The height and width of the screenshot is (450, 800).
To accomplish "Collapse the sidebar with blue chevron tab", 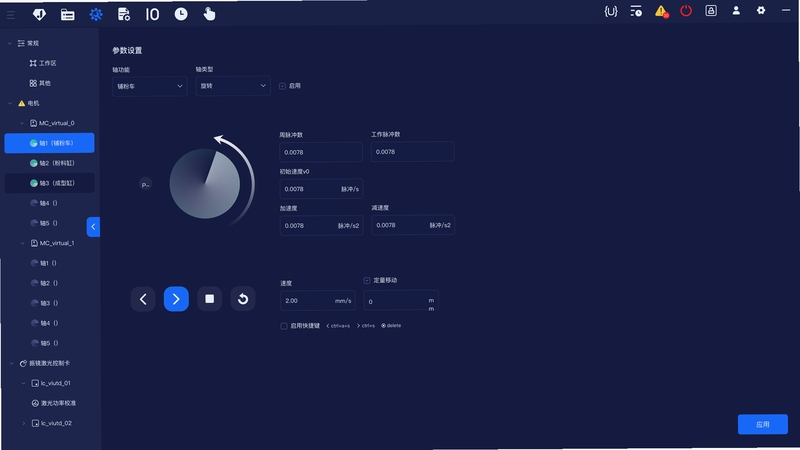I will (93, 227).
